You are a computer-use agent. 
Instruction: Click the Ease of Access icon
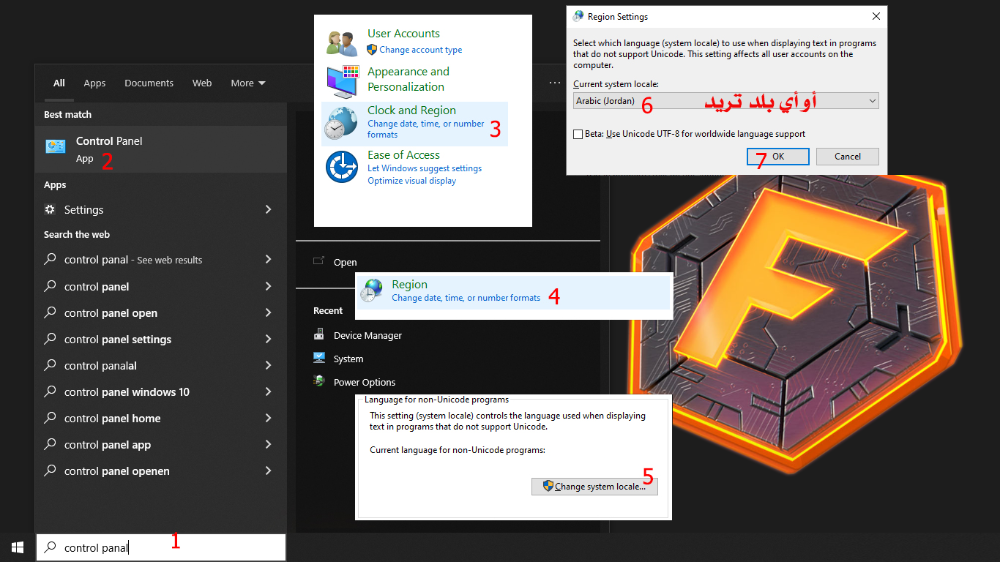[342, 167]
